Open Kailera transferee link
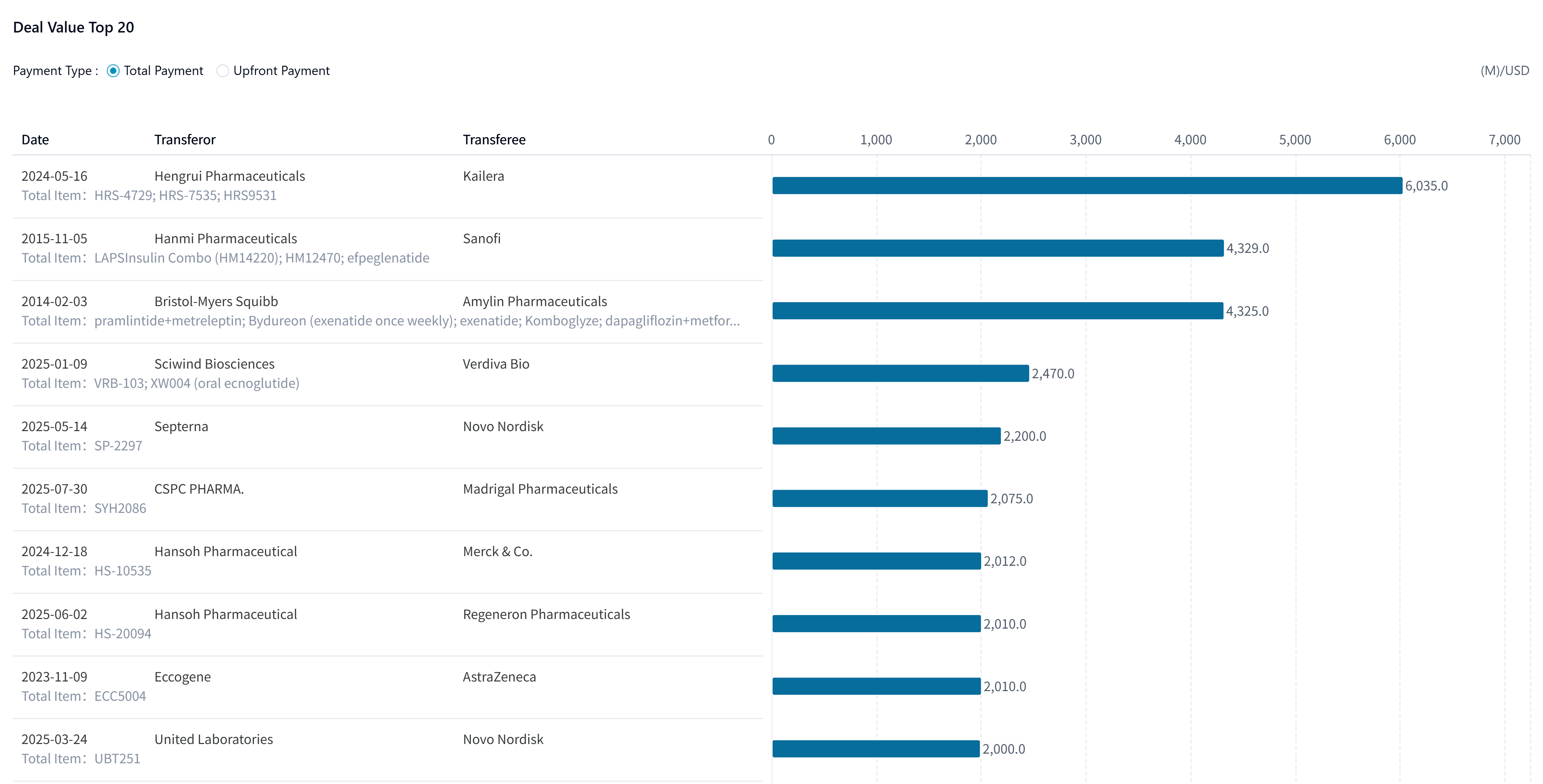This screenshot has width=1543, height=784. click(483, 176)
